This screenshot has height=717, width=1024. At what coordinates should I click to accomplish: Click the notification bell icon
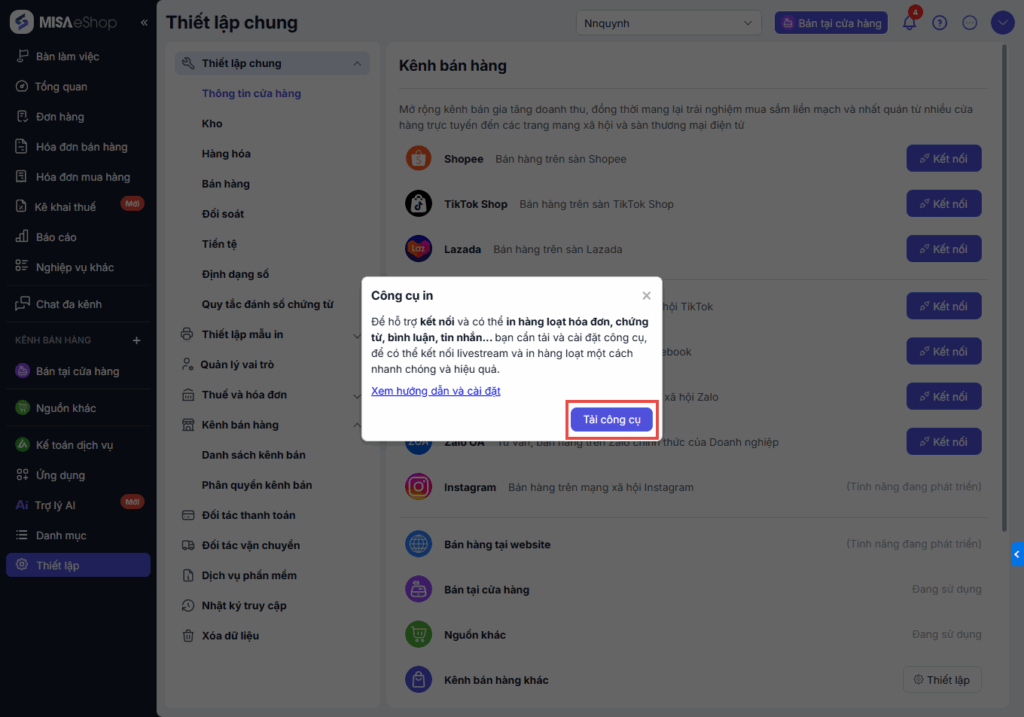[909, 23]
